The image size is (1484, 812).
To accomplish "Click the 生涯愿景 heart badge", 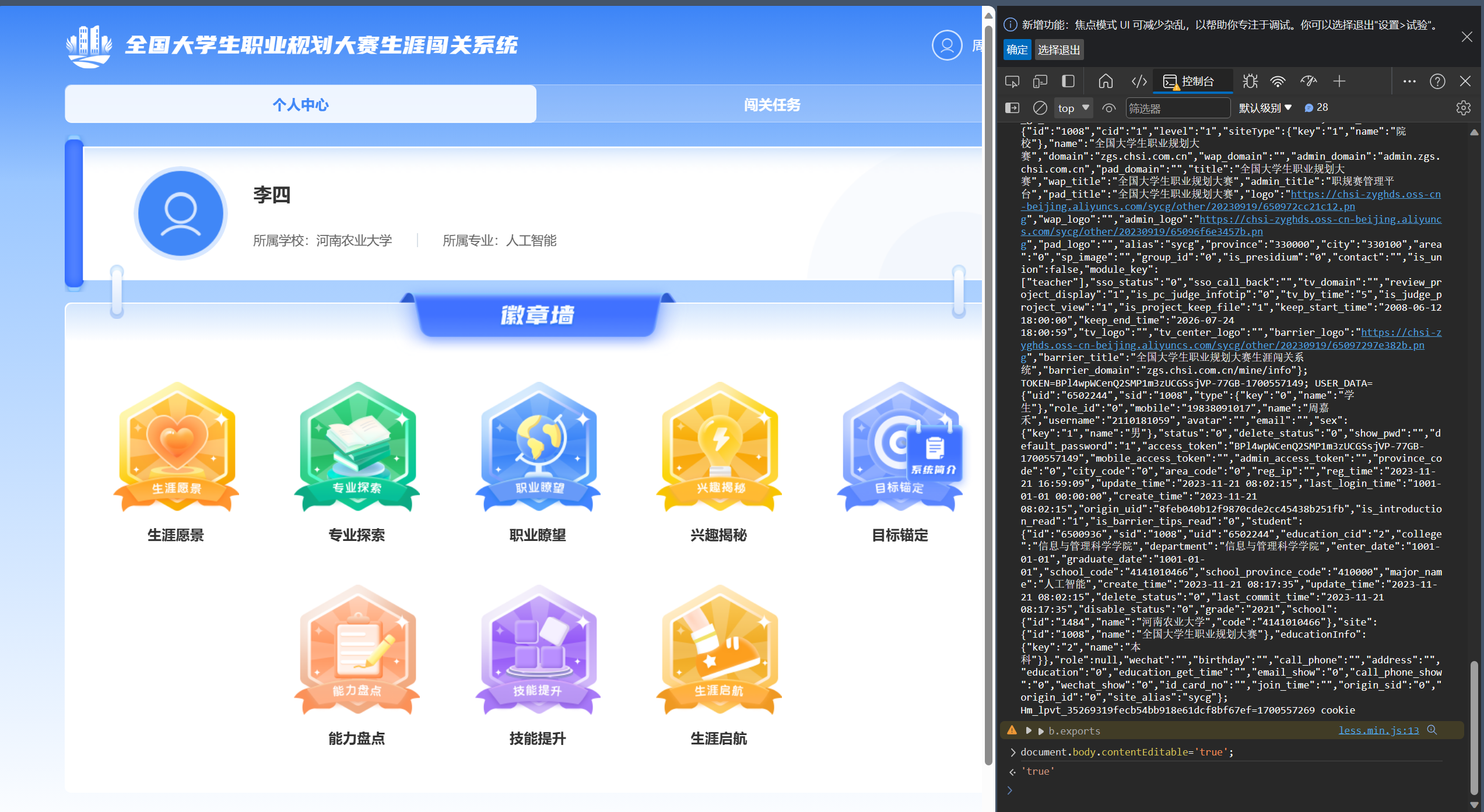I will pos(176,448).
